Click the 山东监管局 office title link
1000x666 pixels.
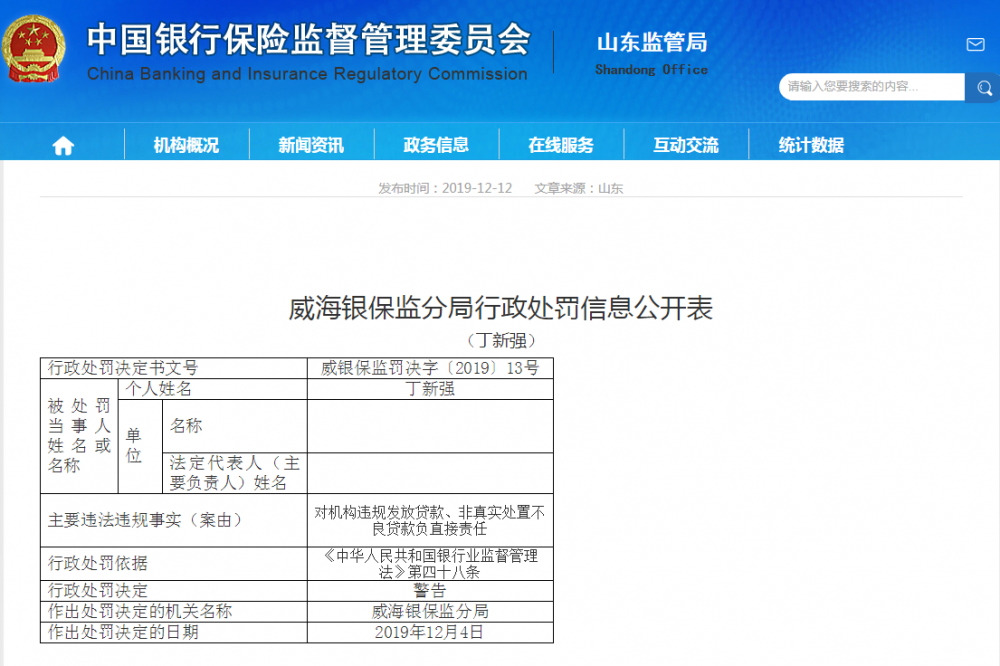[651, 43]
